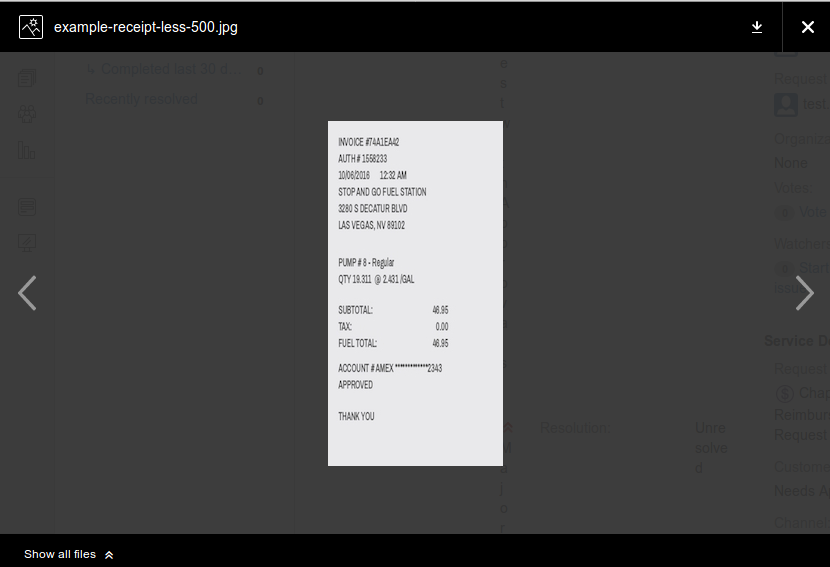This screenshot has height=567, width=830.
Task: Advance to the next attachment
Action: click(x=804, y=293)
